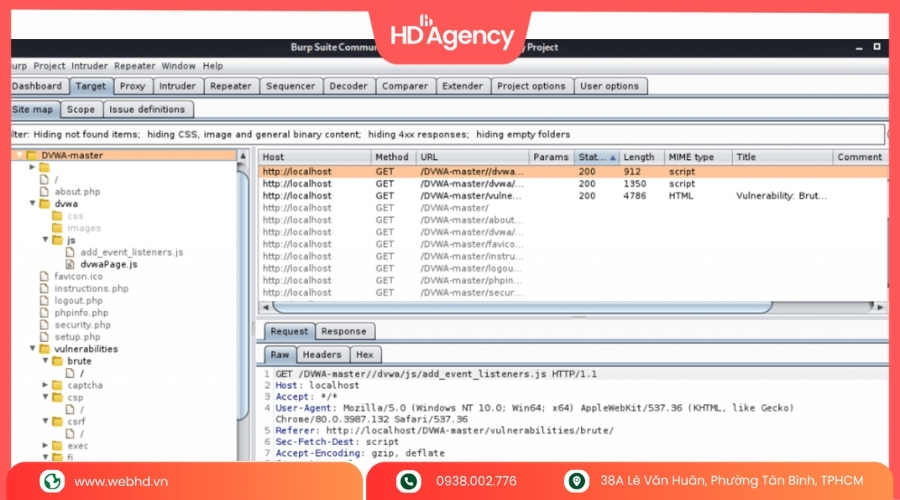This screenshot has width=900, height=500.
Task: Collapse the csrf folder node
Action: [45, 421]
